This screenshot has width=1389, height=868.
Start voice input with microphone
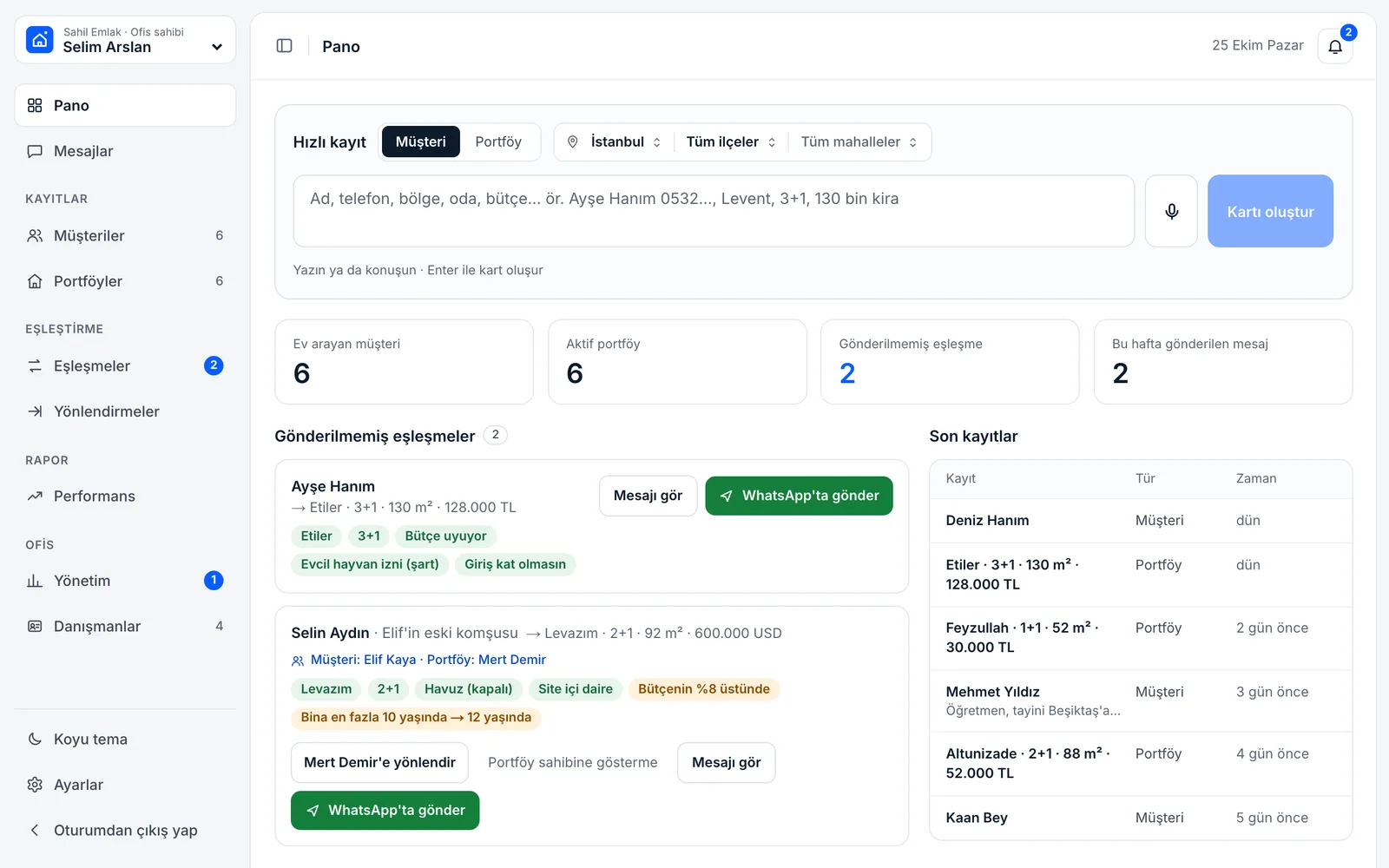click(1171, 211)
